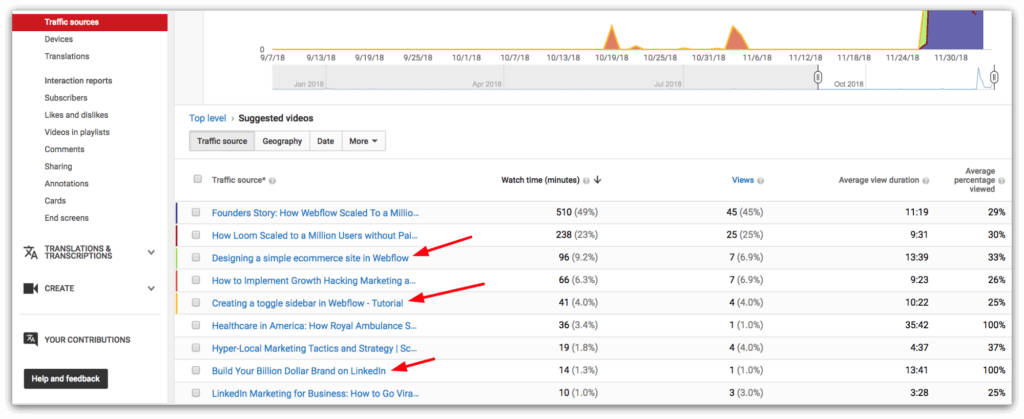
Task: Click the Your Contributions icon
Action: click(x=31, y=339)
